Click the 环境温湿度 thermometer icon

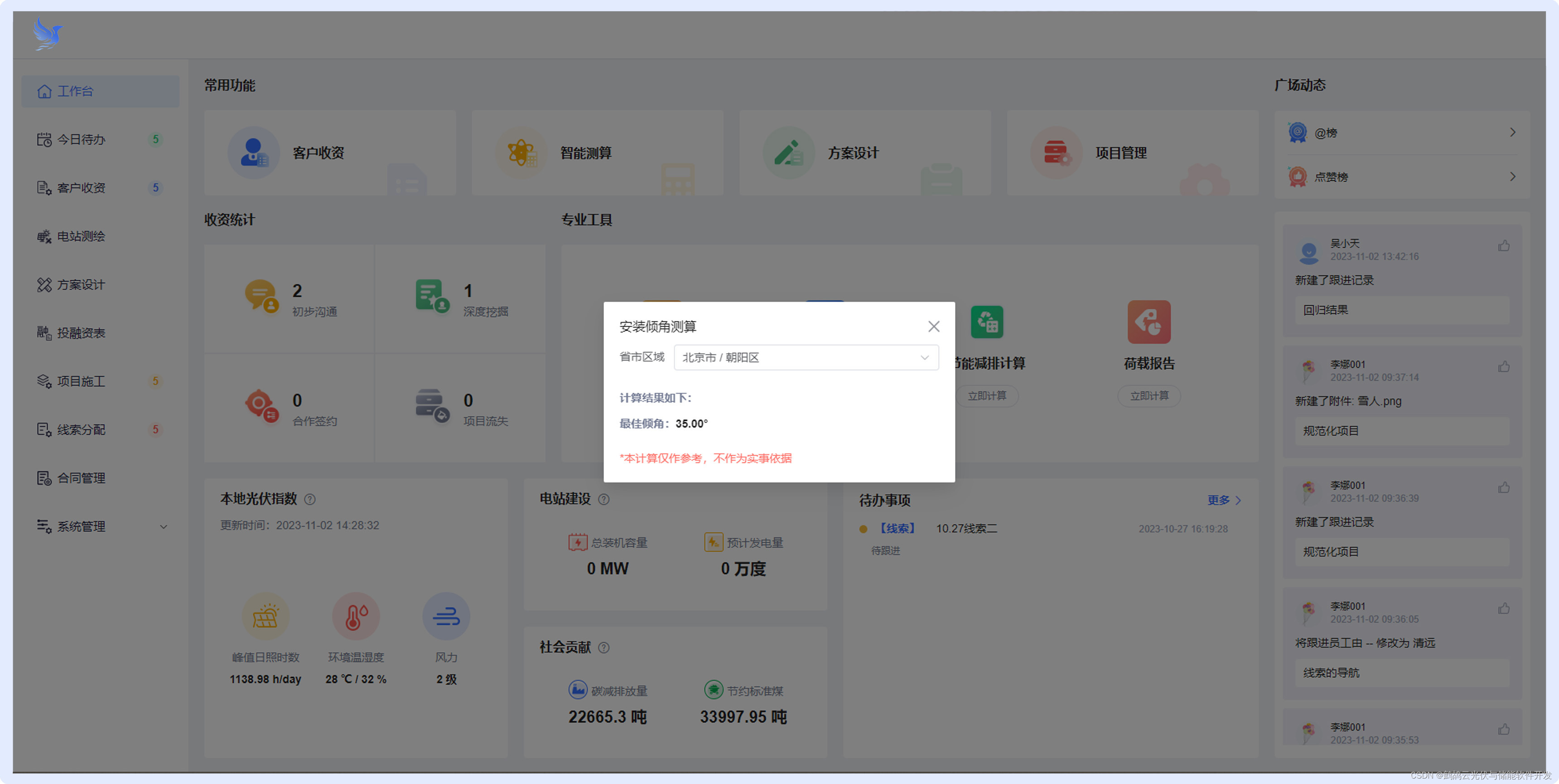(x=356, y=616)
